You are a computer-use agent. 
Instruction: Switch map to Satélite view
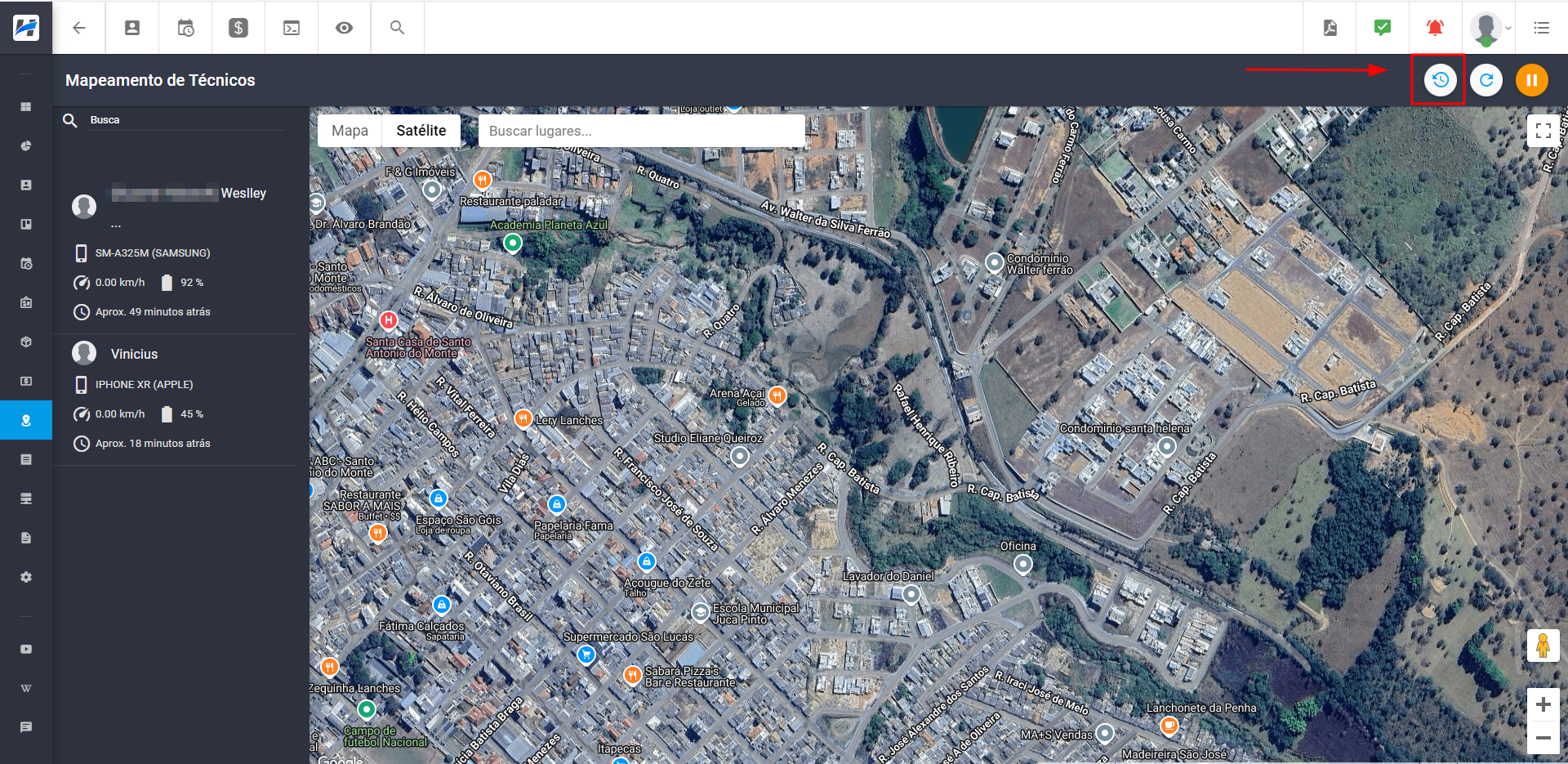tap(421, 131)
